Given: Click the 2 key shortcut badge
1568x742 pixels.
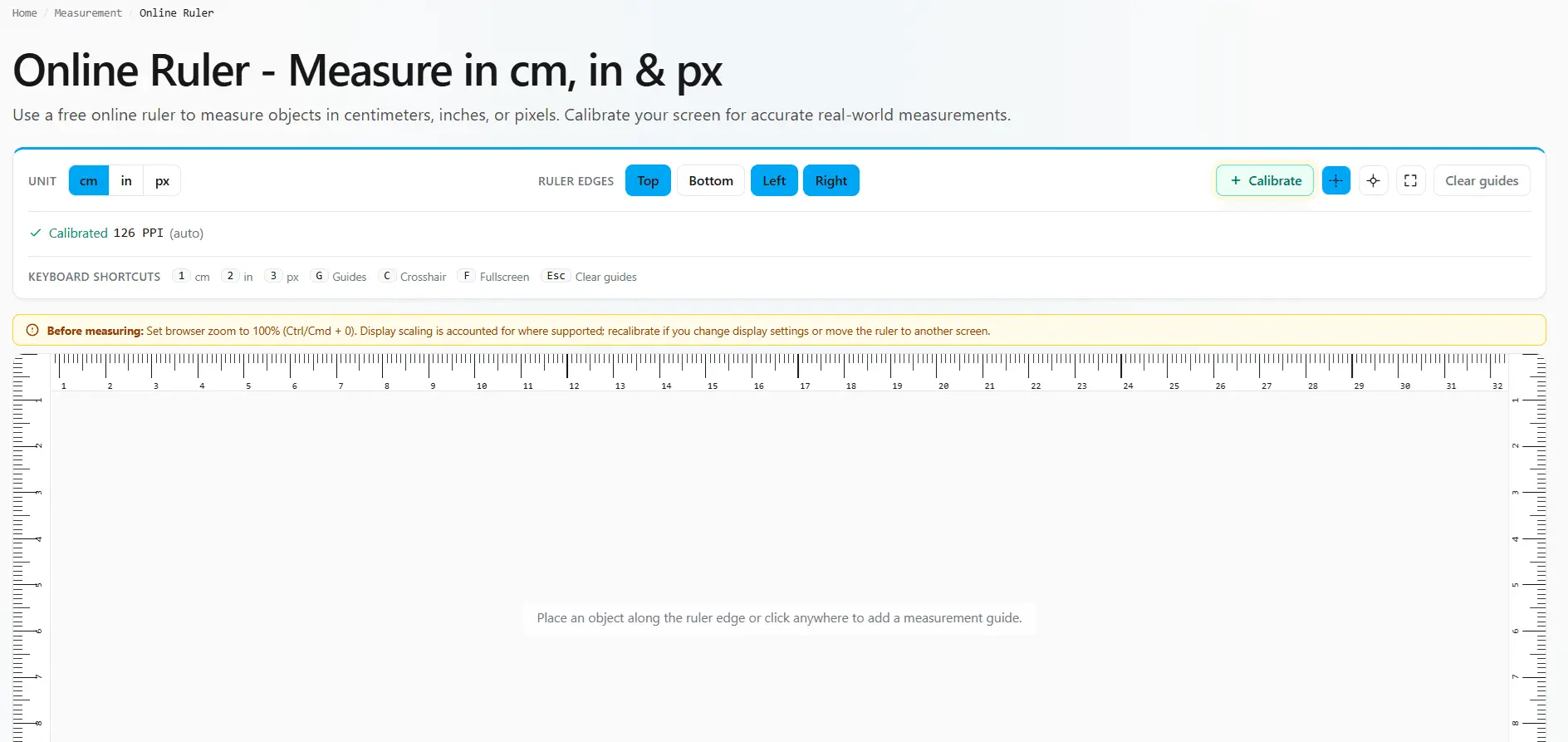Looking at the screenshot, I should pyautogui.click(x=230, y=276).
